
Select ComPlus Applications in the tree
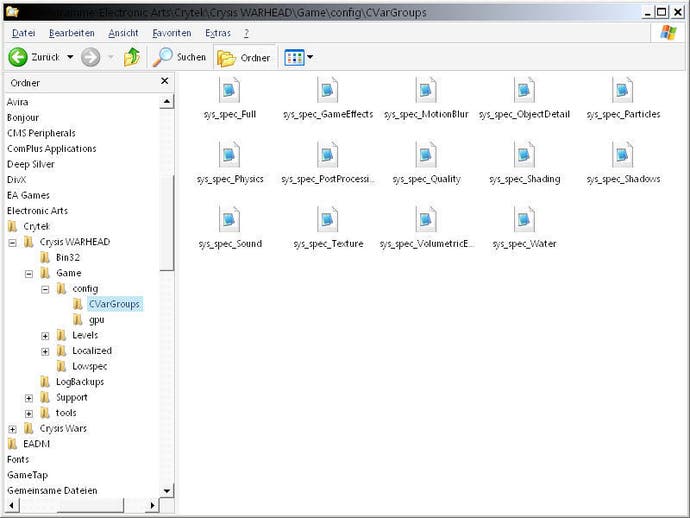(51, 149)
